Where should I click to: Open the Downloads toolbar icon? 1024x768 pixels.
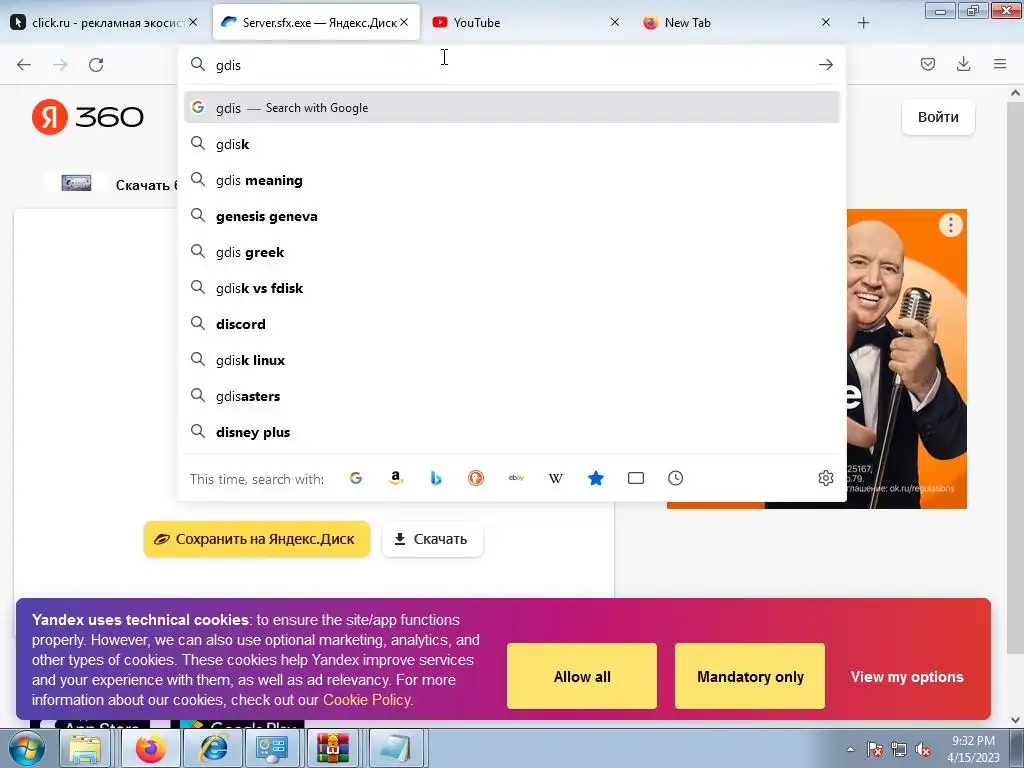click(x=963, y=64)
